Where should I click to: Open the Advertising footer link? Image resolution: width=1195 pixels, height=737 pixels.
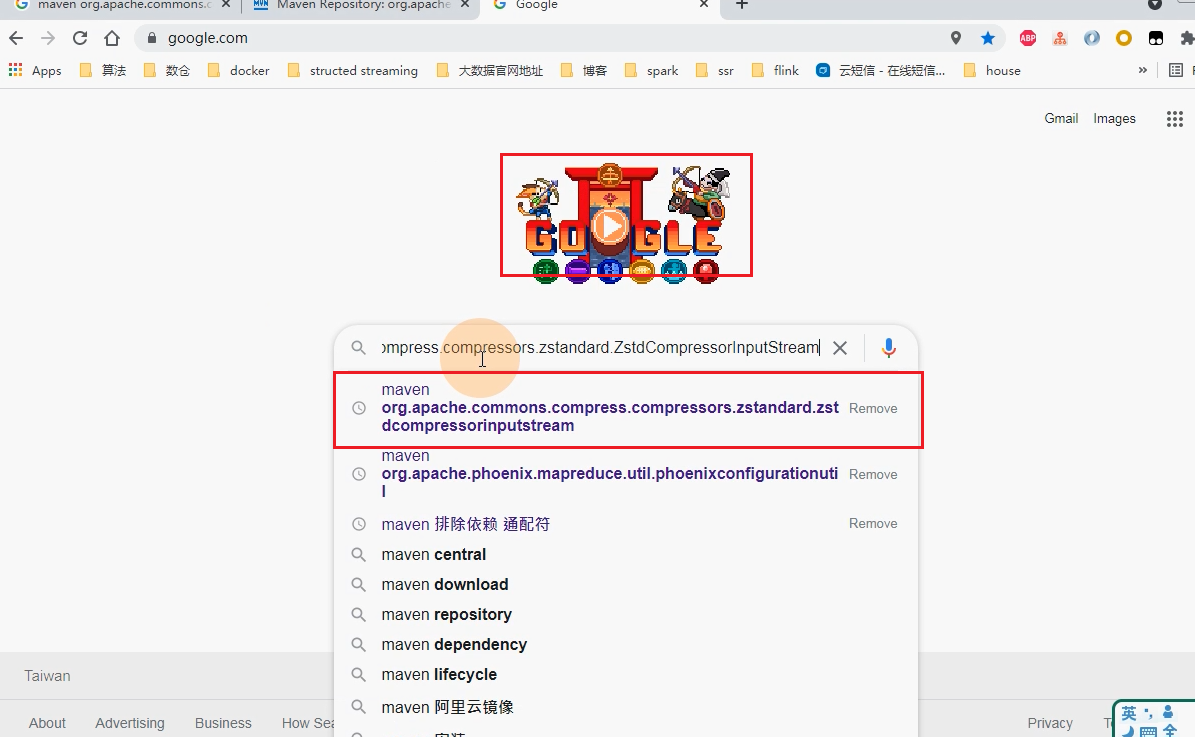coord(130,723)
